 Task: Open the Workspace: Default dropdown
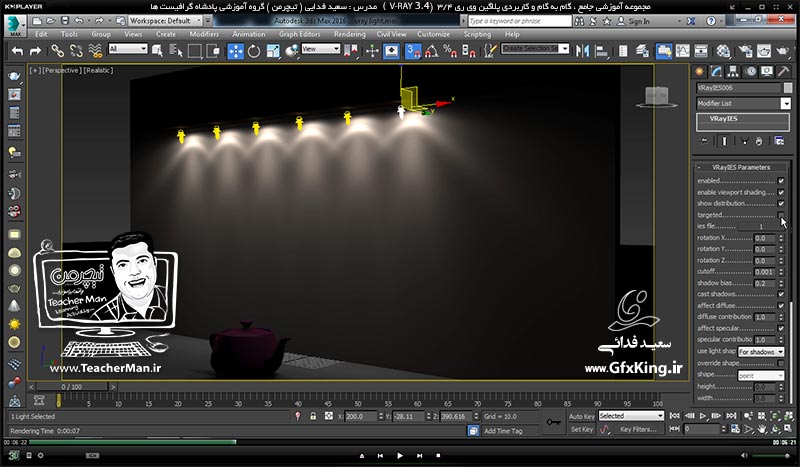pos(165,21)
